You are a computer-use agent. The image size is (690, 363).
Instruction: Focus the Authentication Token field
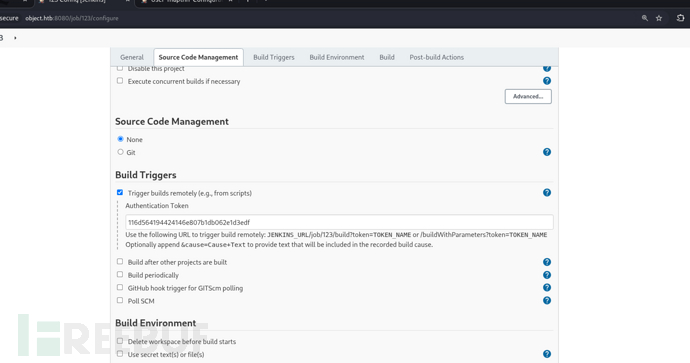tap(339, 222)
